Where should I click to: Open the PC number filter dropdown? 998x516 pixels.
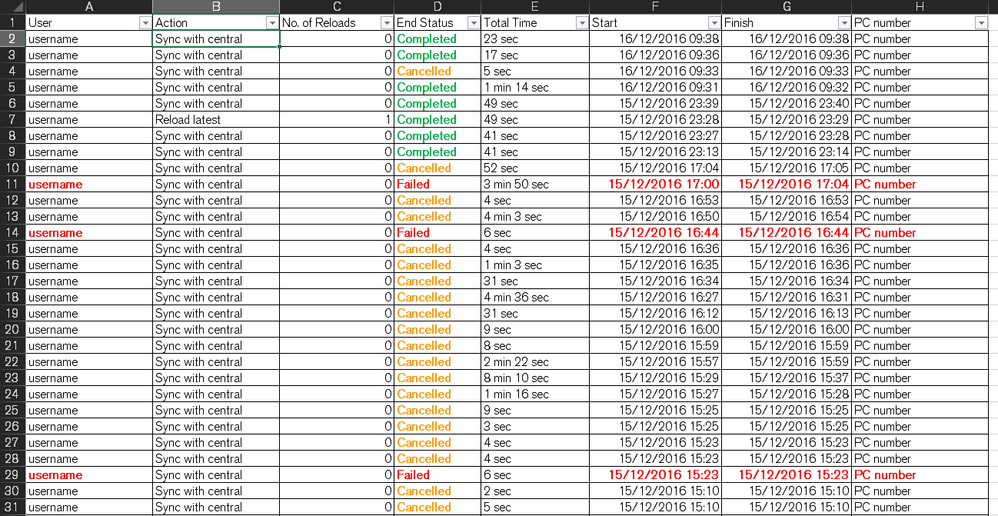[980, 23]
